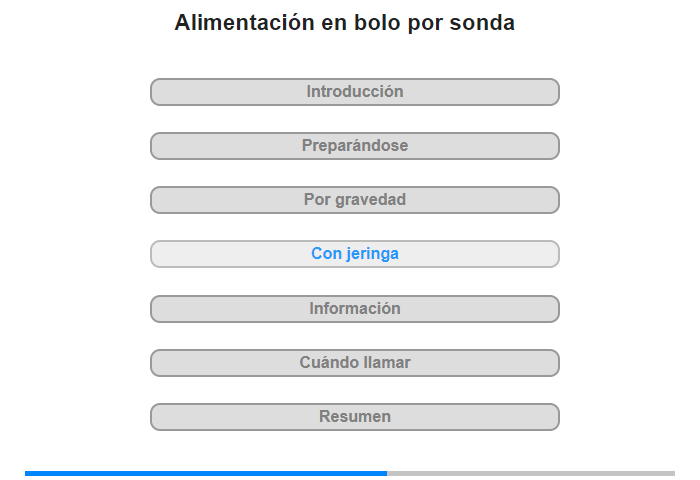This screenshot has width=700, height=480.
Task: Navigate to the Preparándose chapter
Action: click(x=355, y=146)
